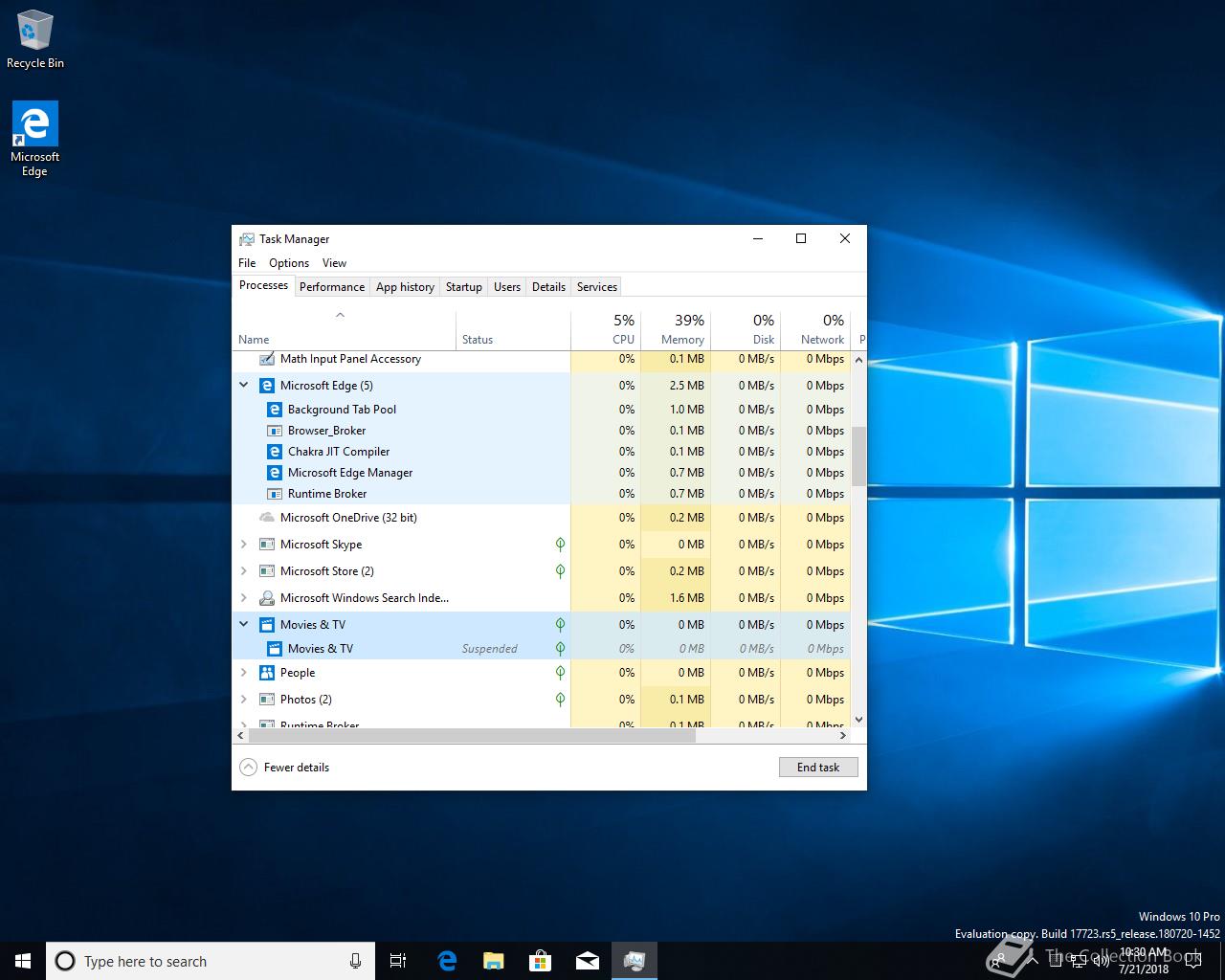Viewport: 1225px width, 980px height.
Task: Click the People process icon
Action: (x=267, y=673)
